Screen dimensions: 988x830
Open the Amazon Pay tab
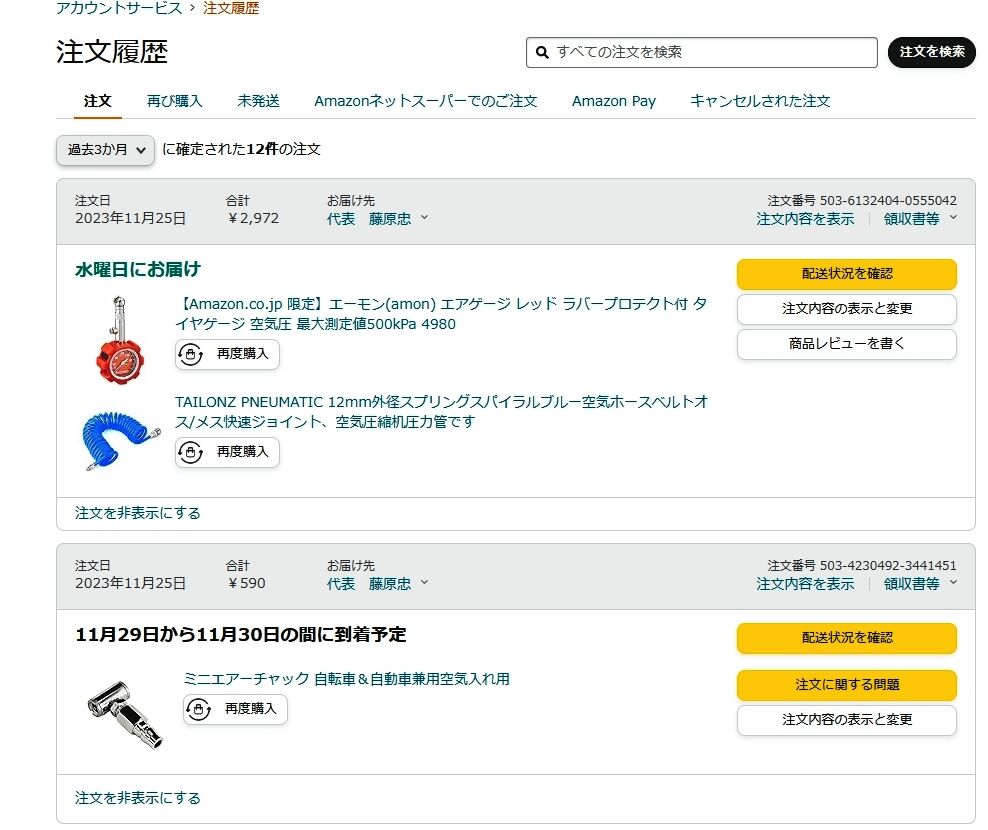tap(614, 101)
